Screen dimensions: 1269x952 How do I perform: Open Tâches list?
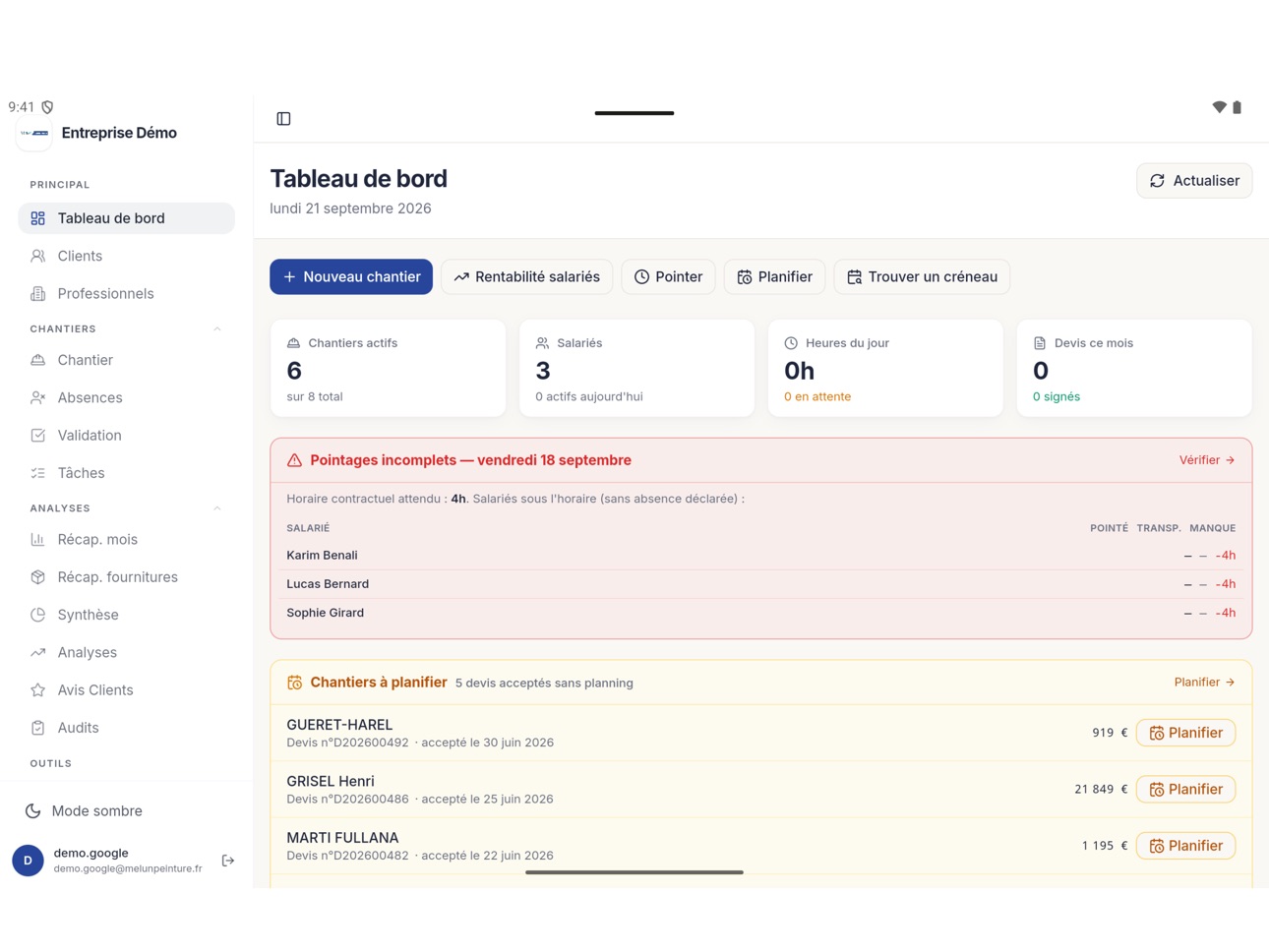(x=126, y=473)
